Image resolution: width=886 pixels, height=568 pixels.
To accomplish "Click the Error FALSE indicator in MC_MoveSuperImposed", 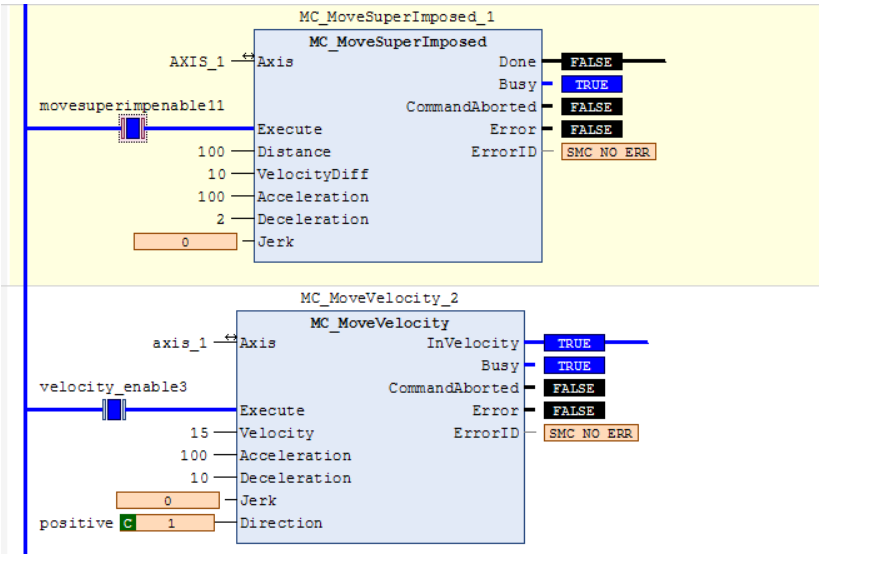I will point(591,129).
